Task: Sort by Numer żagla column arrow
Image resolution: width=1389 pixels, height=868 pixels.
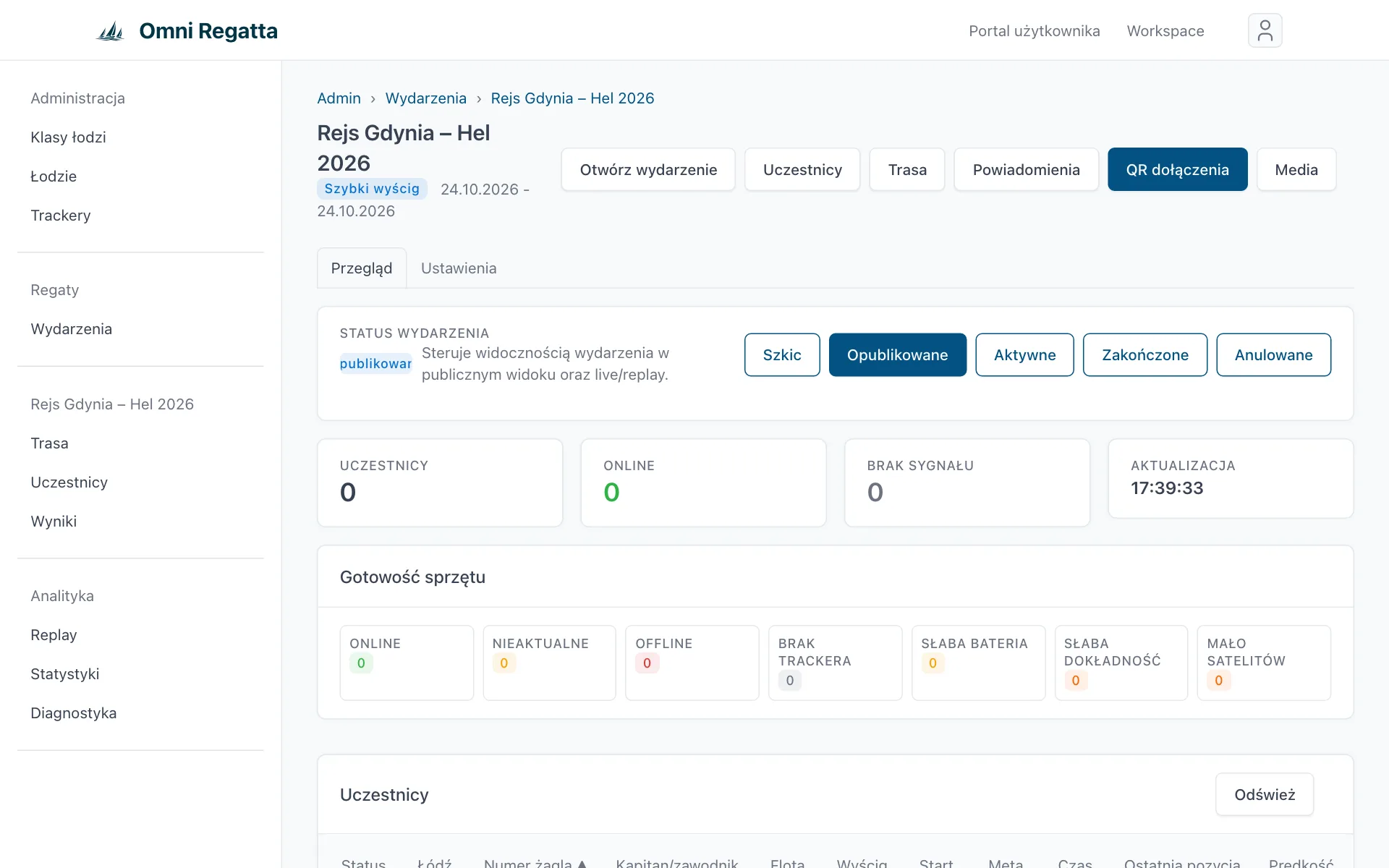Action: click(582, 863)
